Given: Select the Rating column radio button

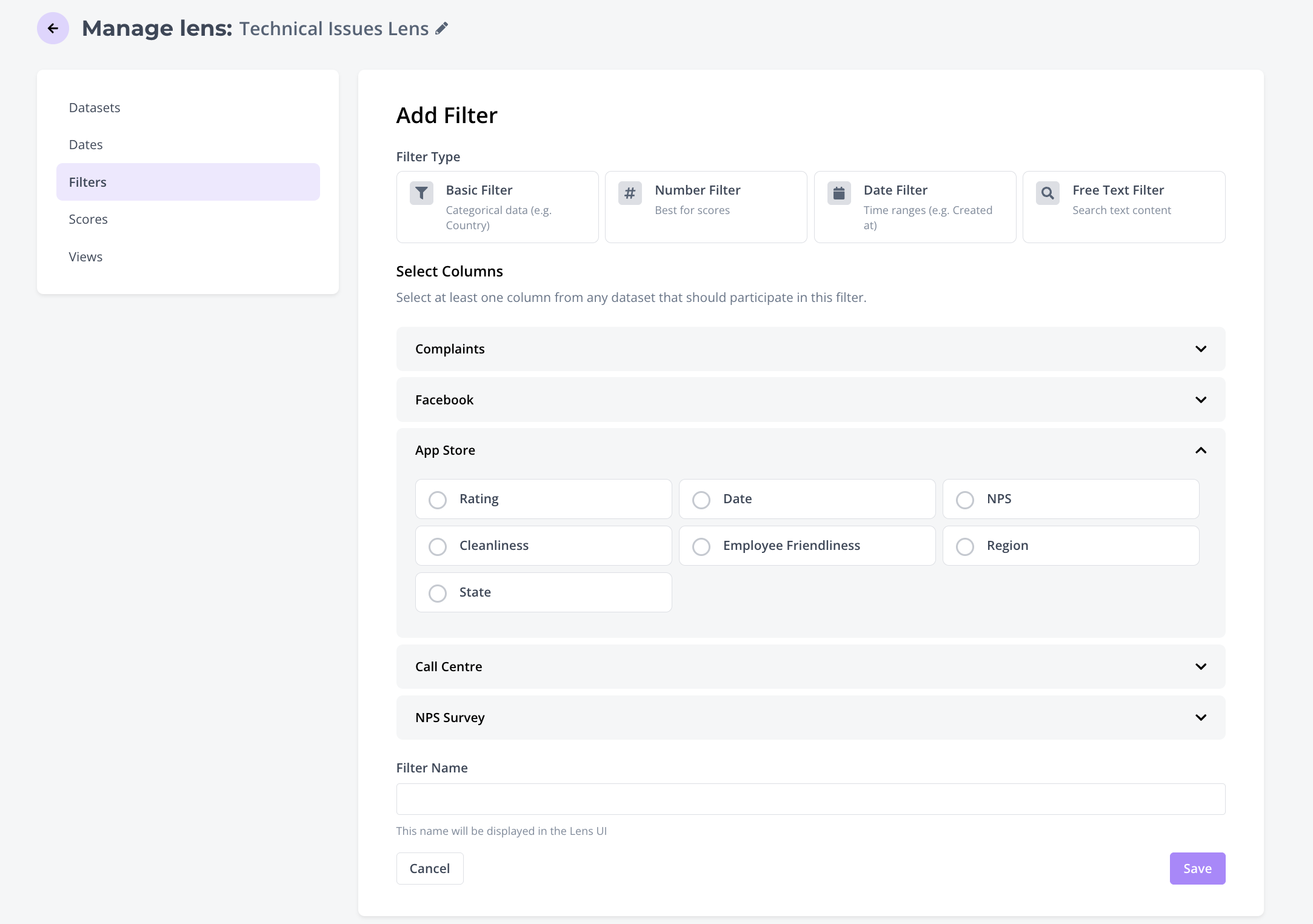Looking at the screenshot, I should tap(438, 500).
